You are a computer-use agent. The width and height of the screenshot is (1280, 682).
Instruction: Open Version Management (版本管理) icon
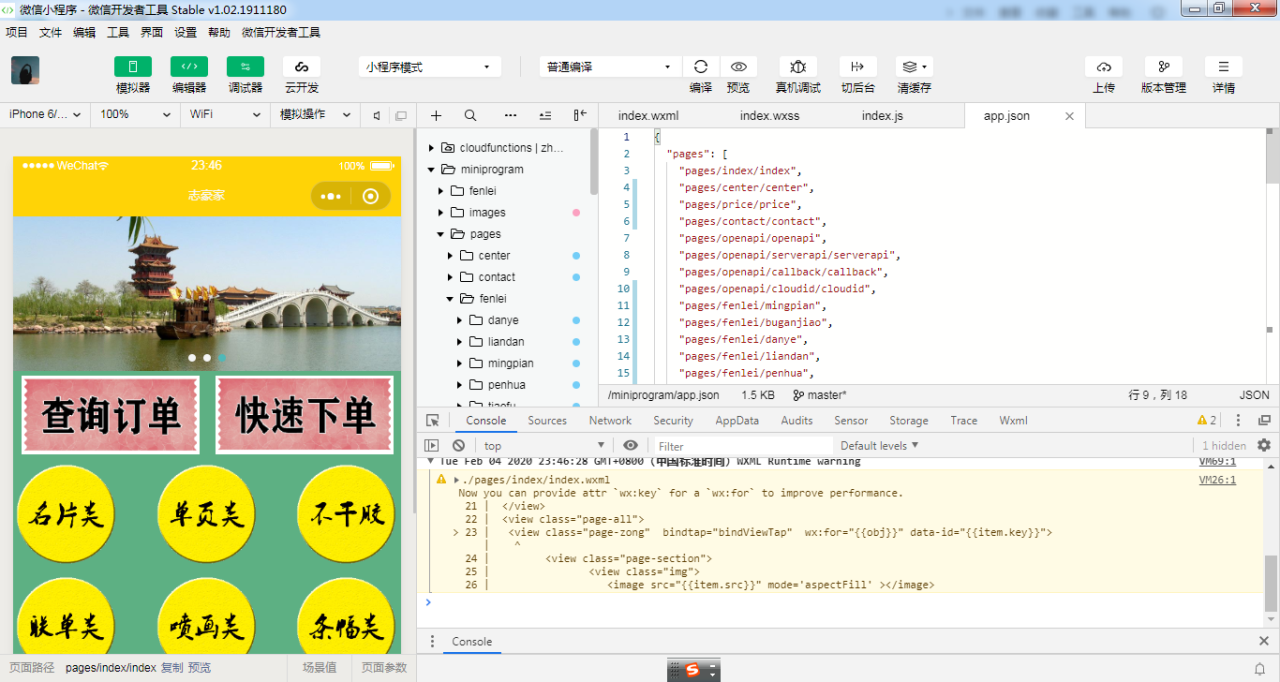1163,67
